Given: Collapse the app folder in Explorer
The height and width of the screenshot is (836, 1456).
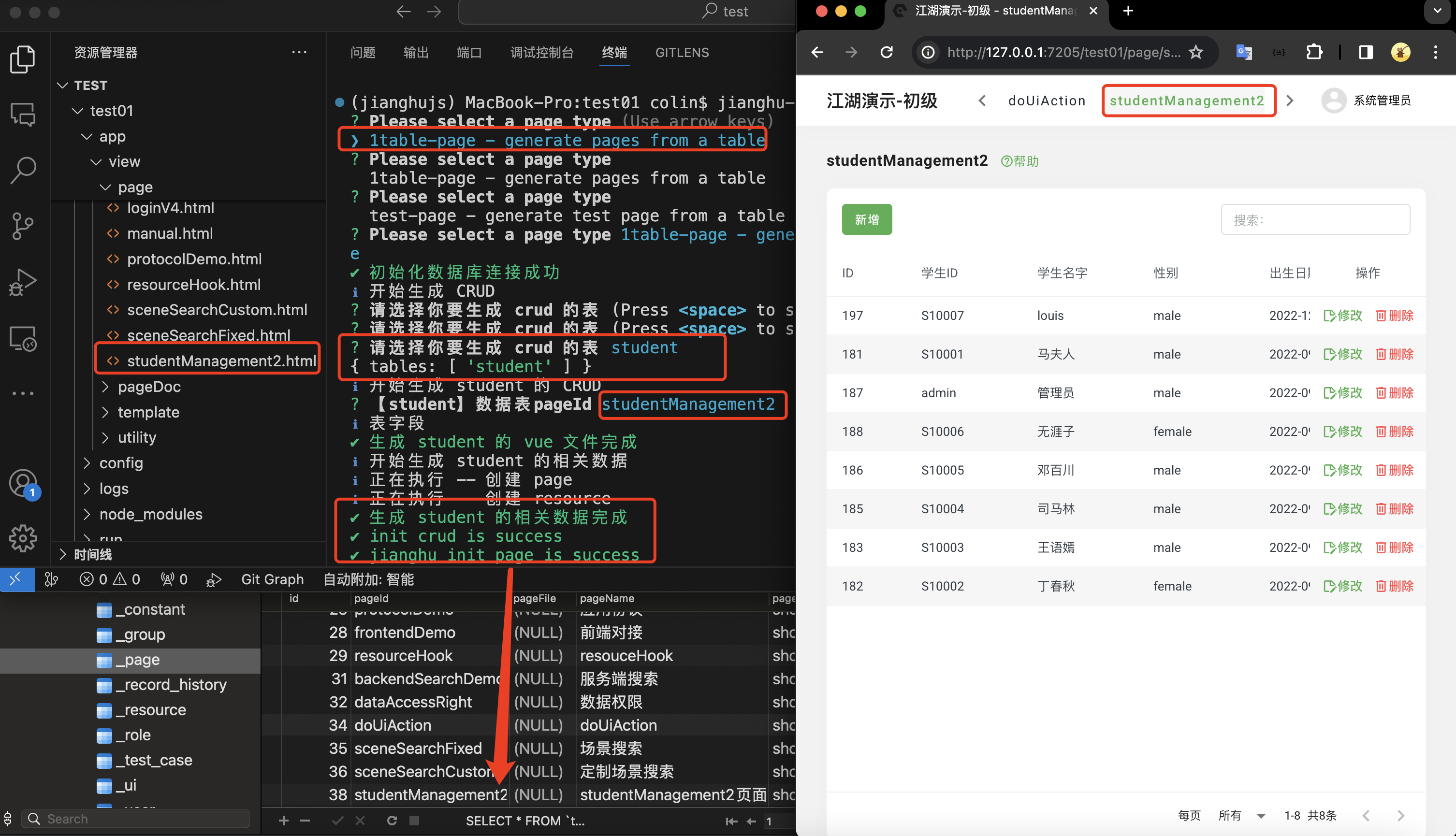Looking at the screenshot, I should 87,137.
